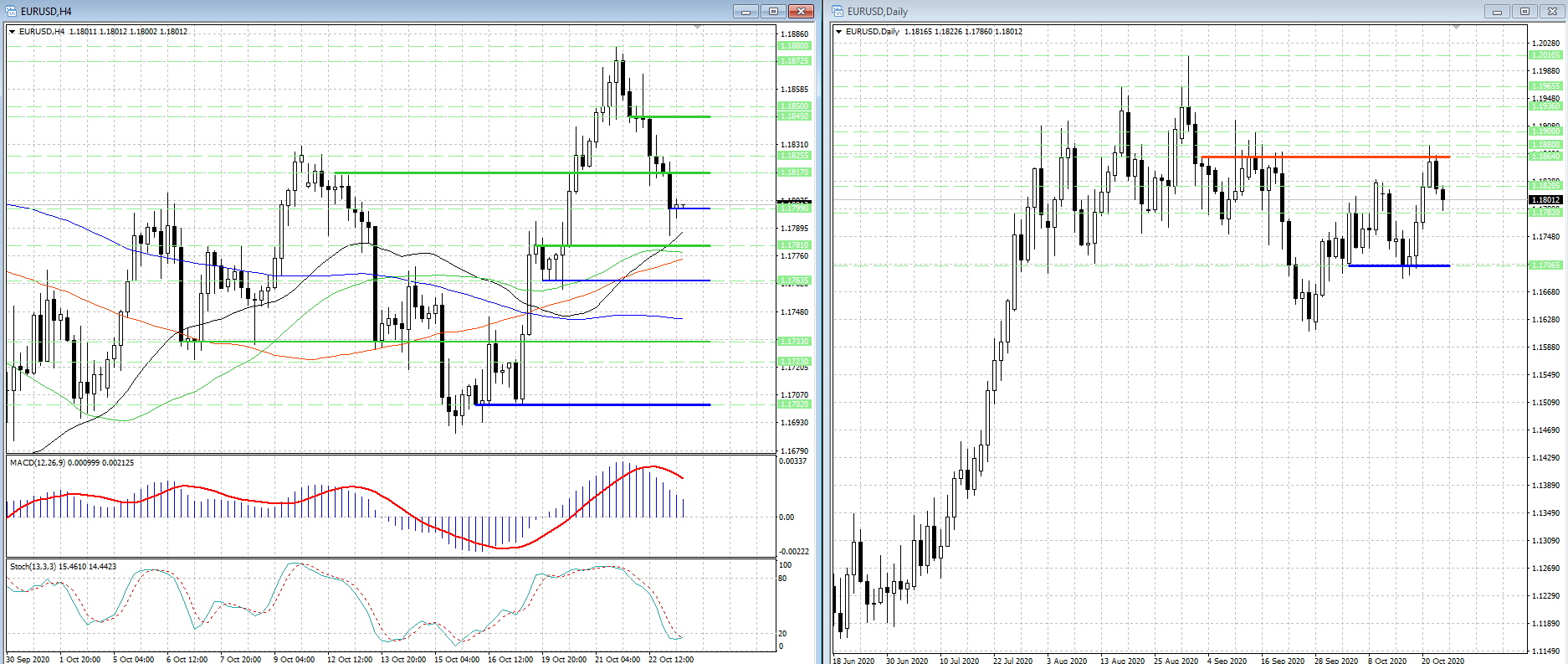The height and width of the screenshot is (664, 1568).
Task: Click the 1.18640 green price label on Daily
Action: (1545, 157)
